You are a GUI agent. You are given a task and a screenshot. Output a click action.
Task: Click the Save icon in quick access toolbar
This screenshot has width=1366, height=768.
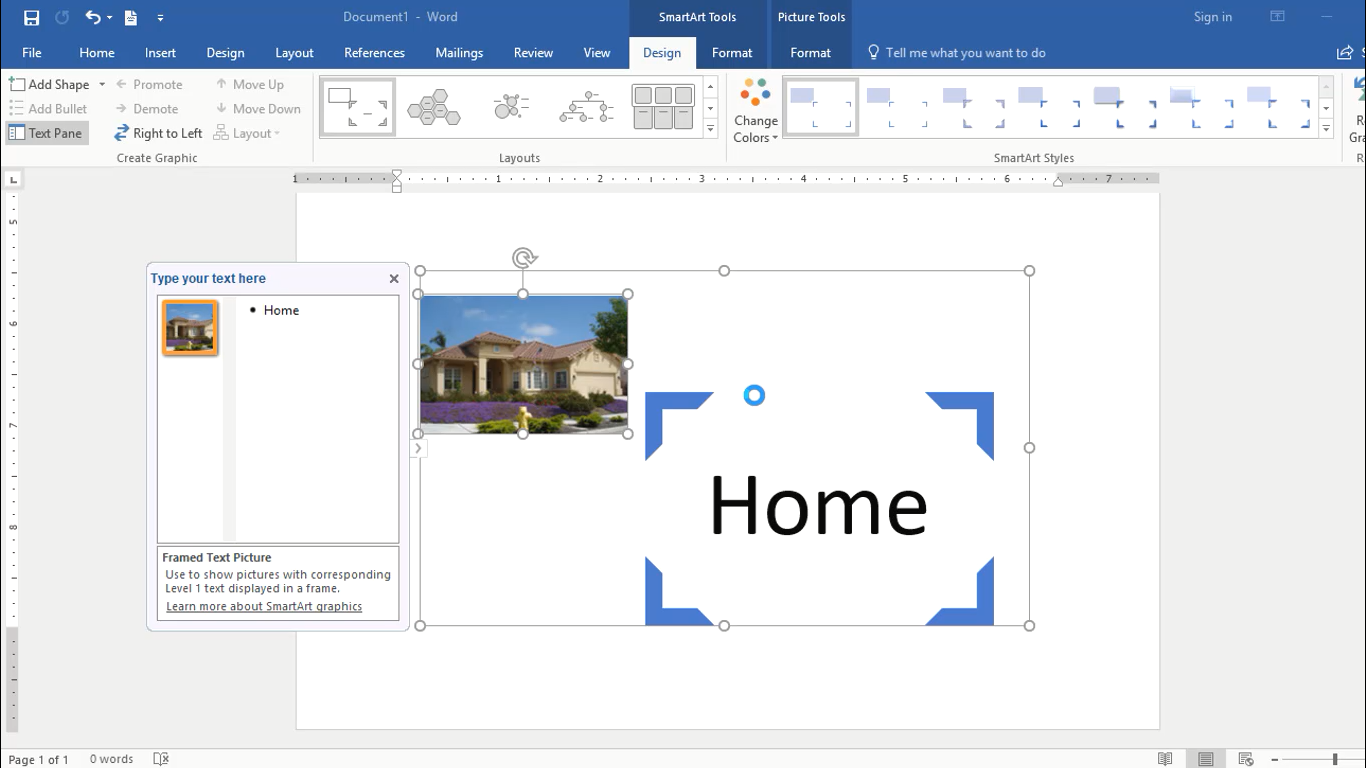coord(31,17)
